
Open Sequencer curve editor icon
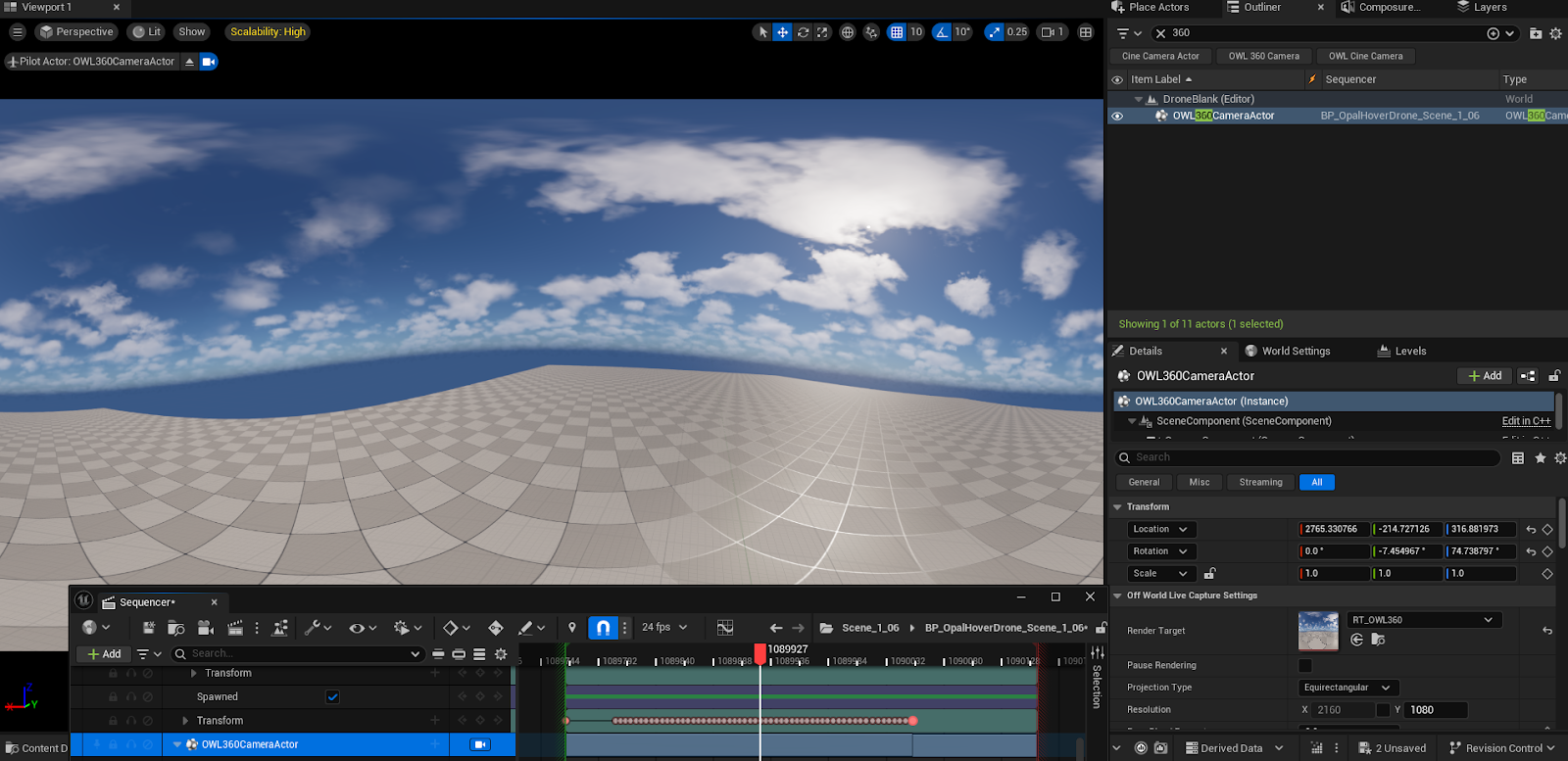pos(725,628)
